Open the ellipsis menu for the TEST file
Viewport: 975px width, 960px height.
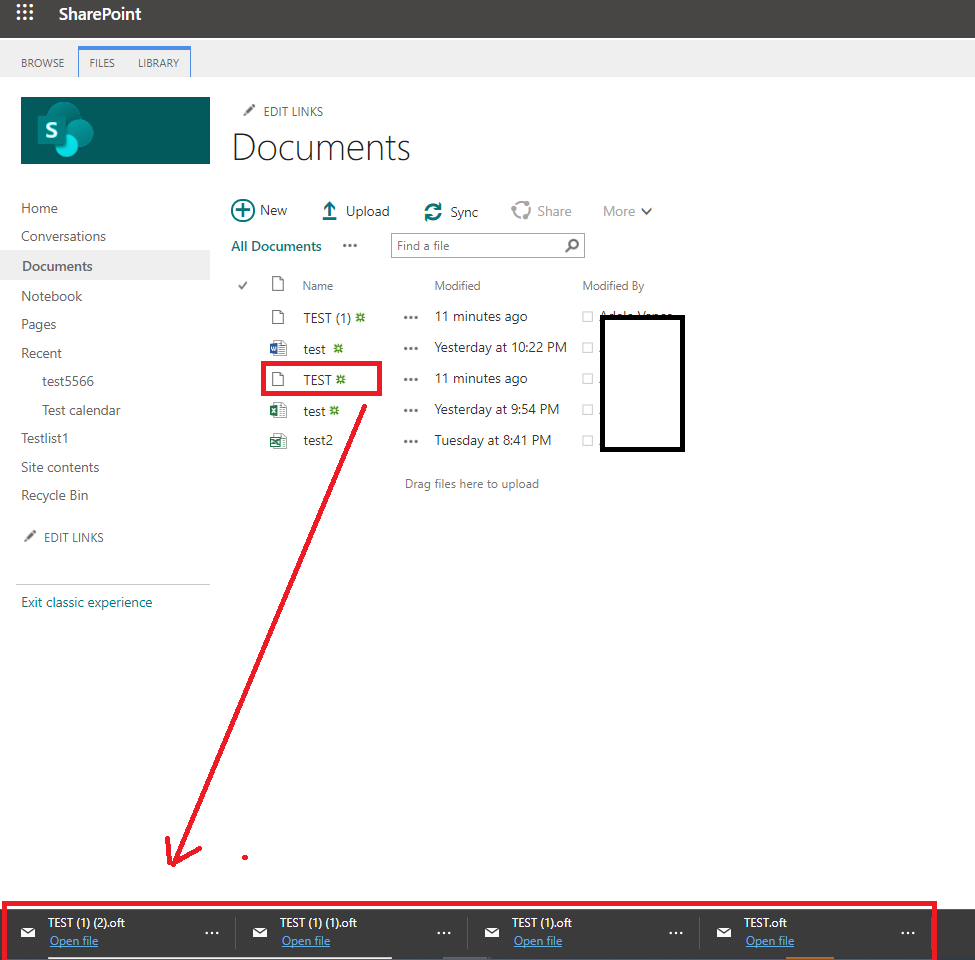click(410, 378)
